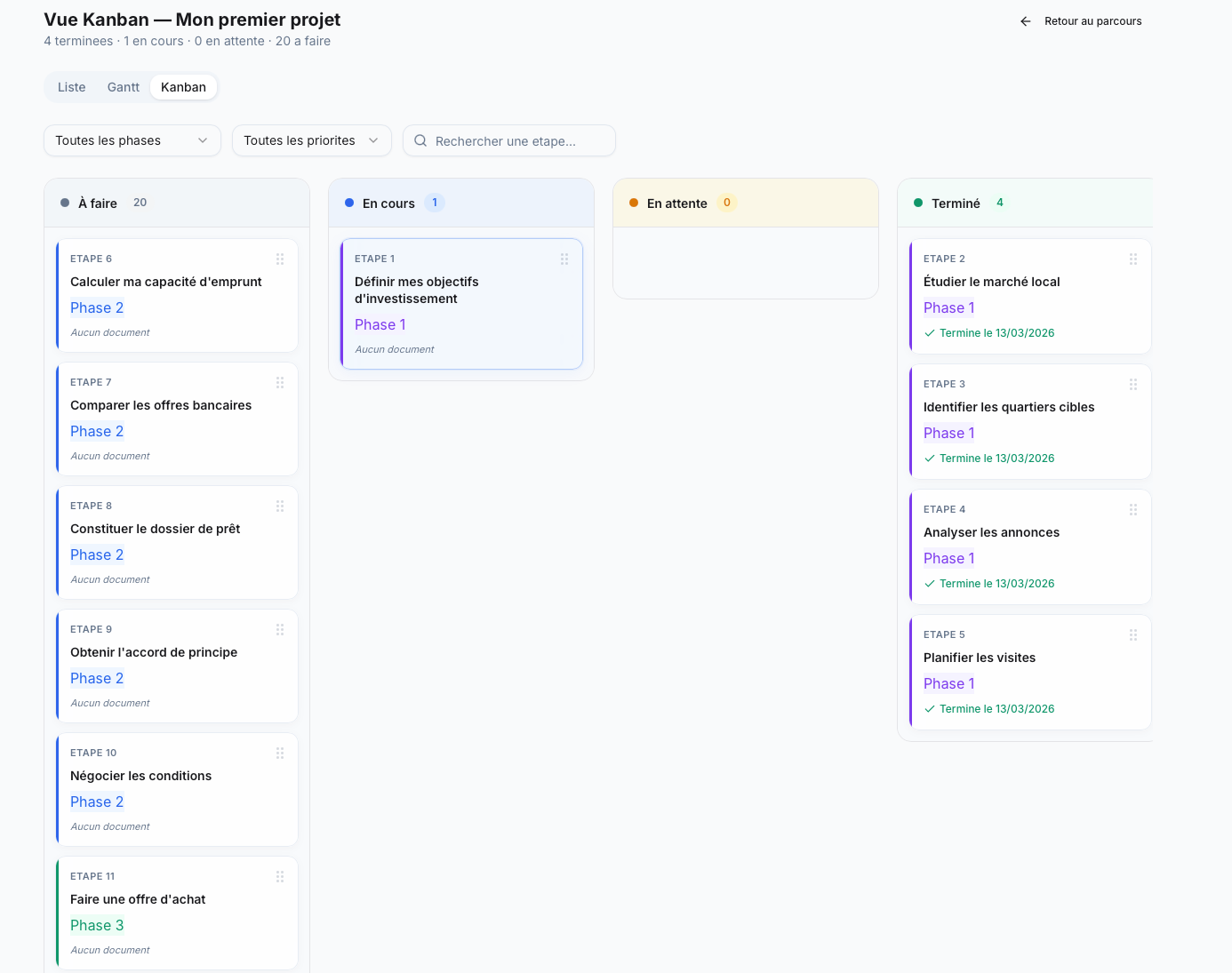Click the green checkmark on ETAPE 2 card
1232x973 pixels.
(x=930, y=332)
